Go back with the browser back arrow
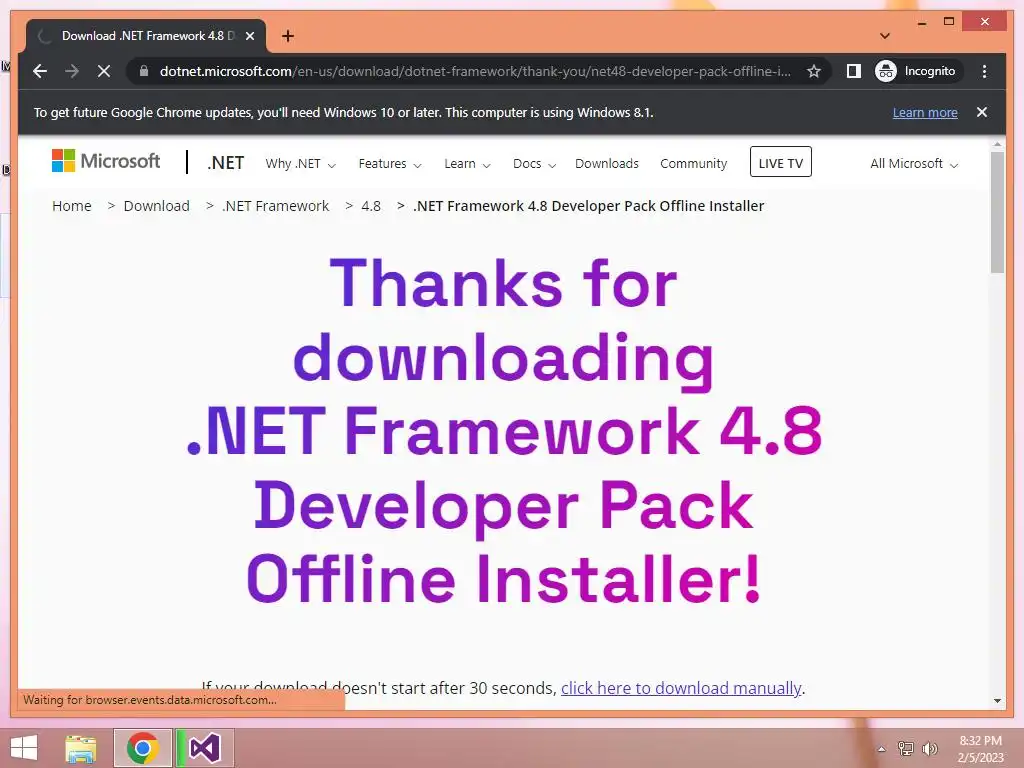 coord(40,71)
